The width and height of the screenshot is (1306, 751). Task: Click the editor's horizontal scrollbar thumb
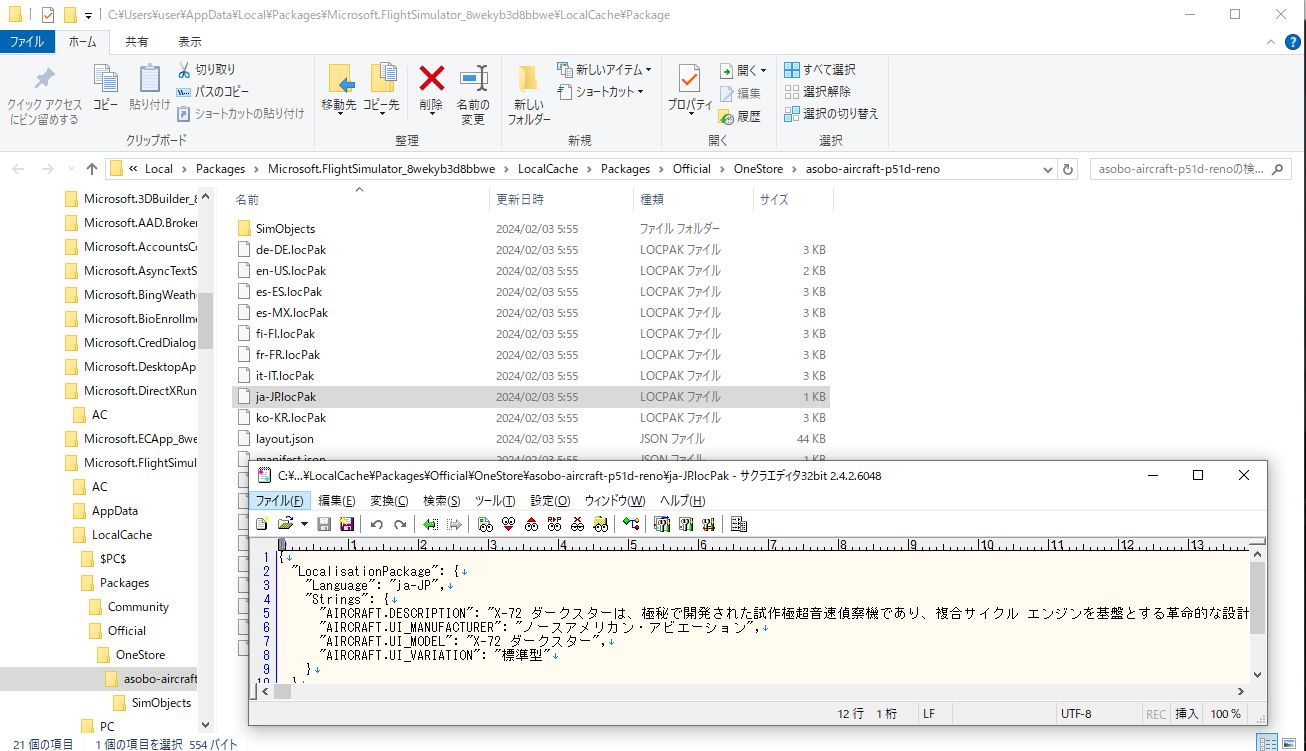click(x=282, y=691)
